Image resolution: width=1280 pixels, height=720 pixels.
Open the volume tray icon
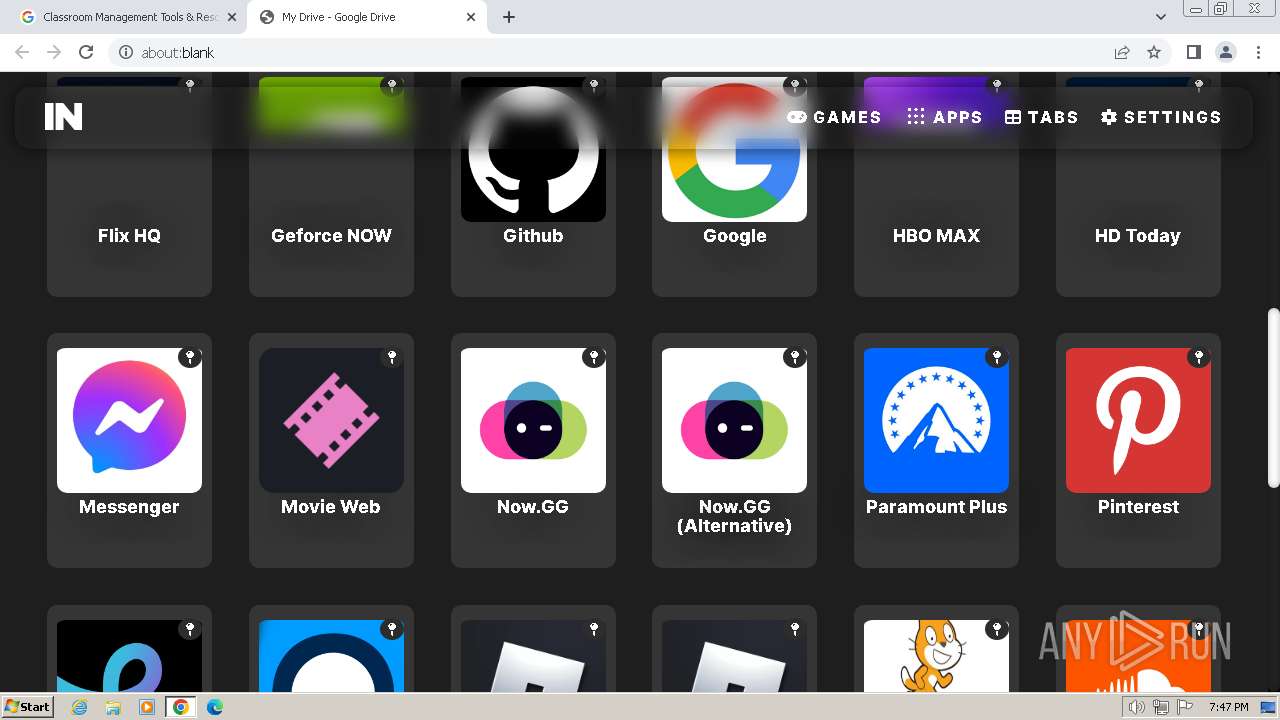[1136, 707]
